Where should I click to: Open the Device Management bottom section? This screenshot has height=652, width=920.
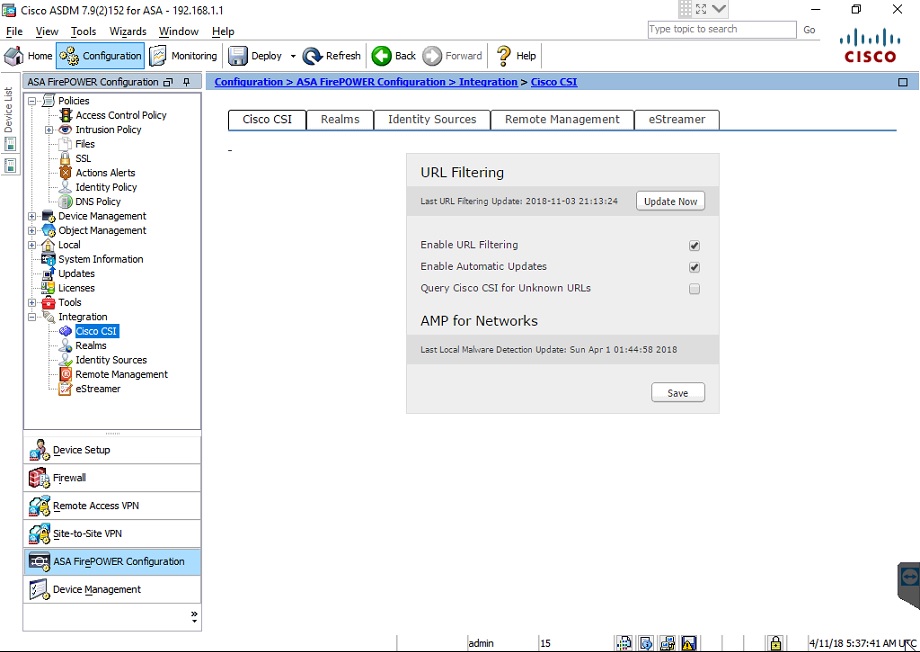(x=112, y=589)
